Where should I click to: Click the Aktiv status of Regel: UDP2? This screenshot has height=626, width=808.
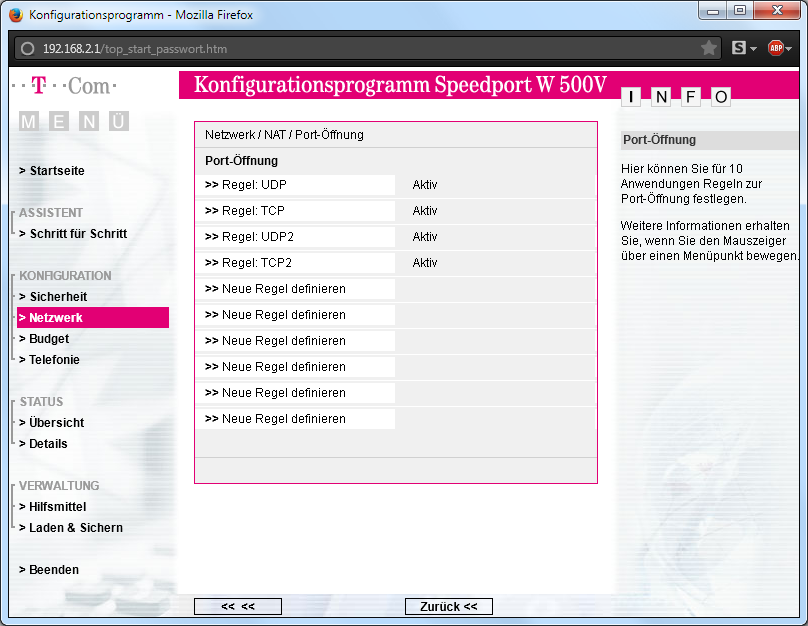[x=425, y=237]
